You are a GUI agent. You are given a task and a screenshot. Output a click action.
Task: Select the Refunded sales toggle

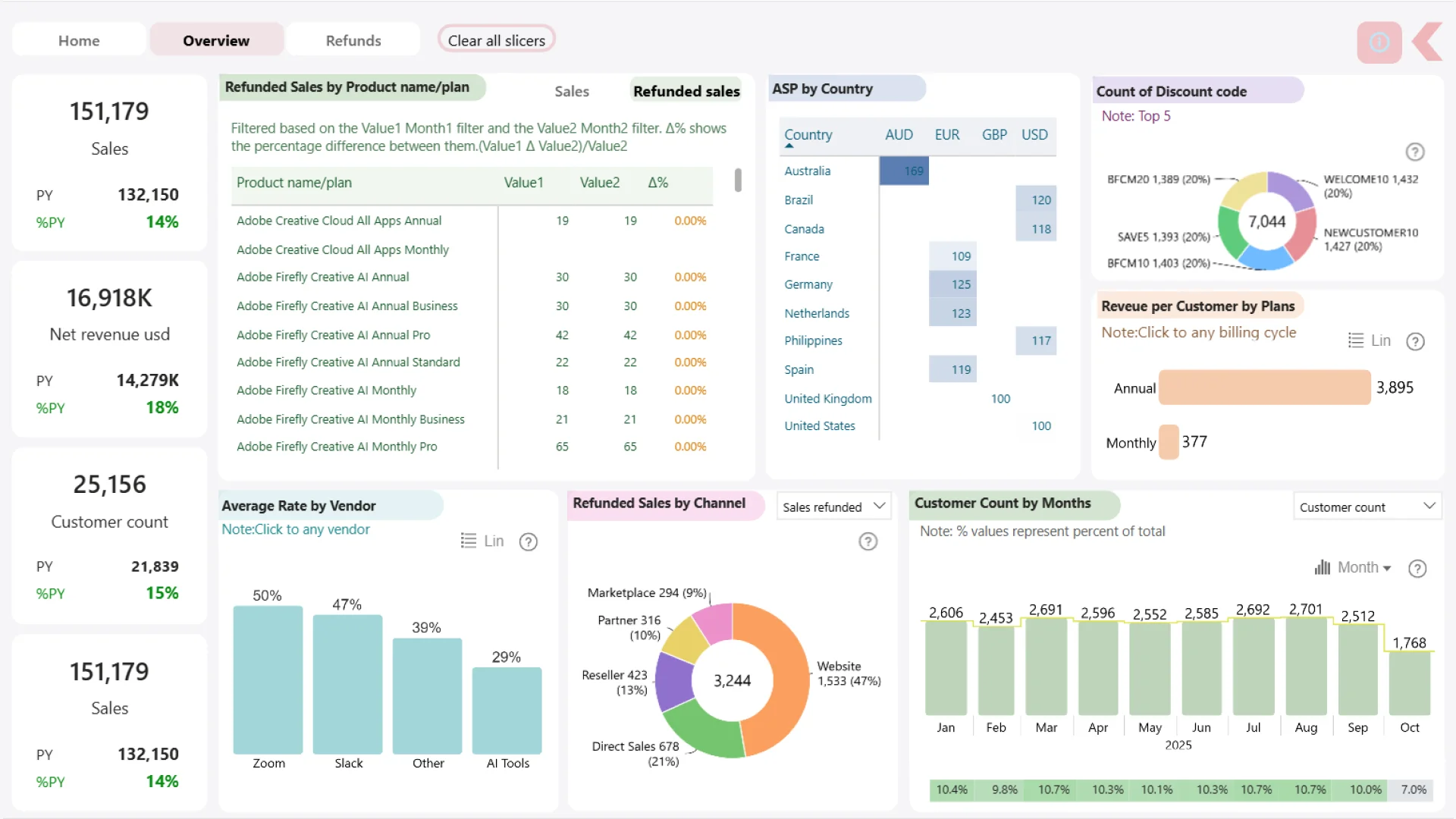click(x=686, y=92)
